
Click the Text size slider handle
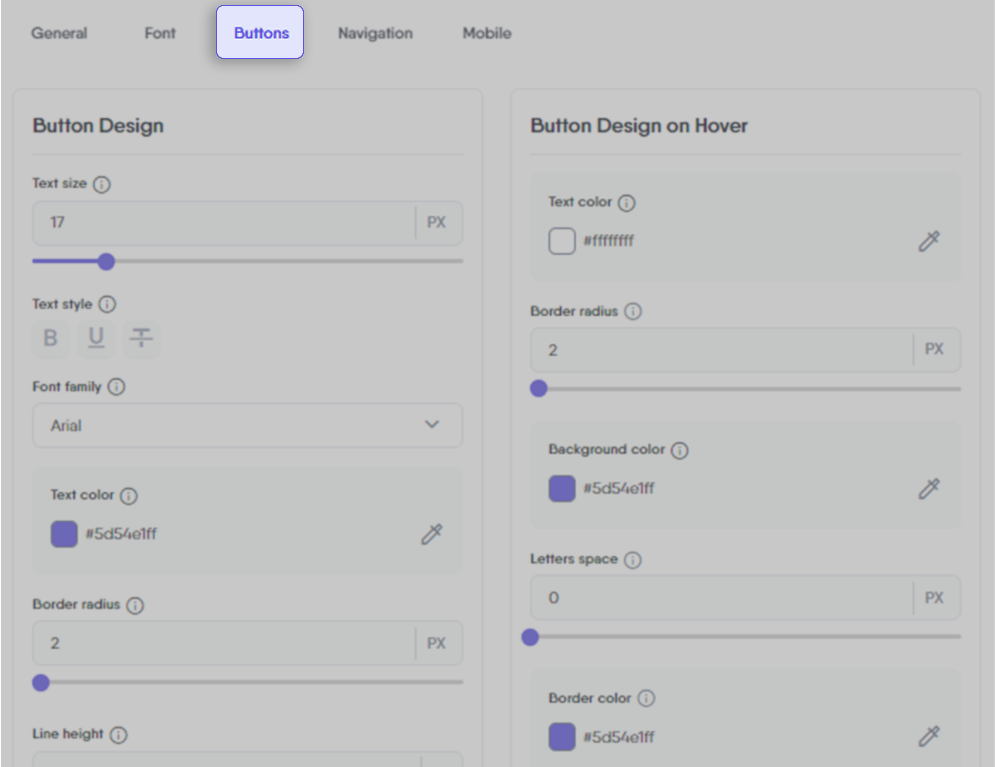click(106, 261)
